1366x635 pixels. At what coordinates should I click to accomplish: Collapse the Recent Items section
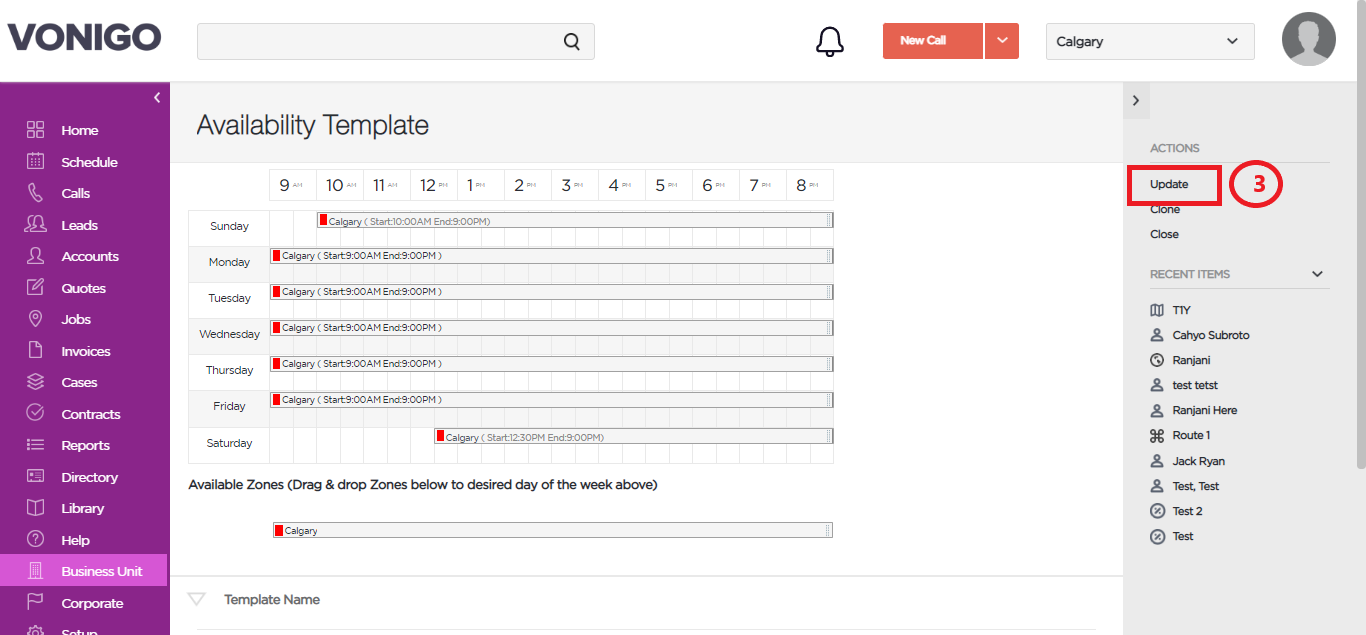click(1317, 274)
